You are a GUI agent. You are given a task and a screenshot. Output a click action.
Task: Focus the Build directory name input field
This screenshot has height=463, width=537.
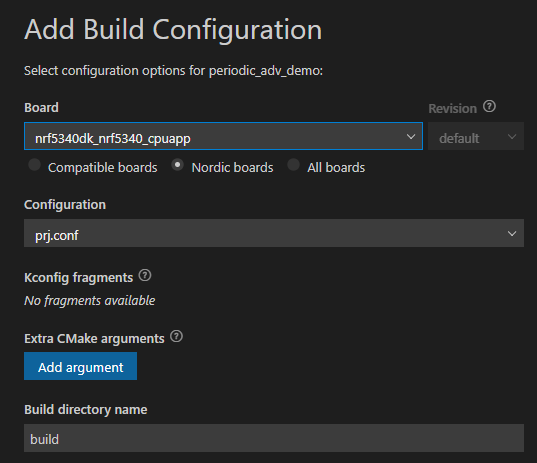274,438
